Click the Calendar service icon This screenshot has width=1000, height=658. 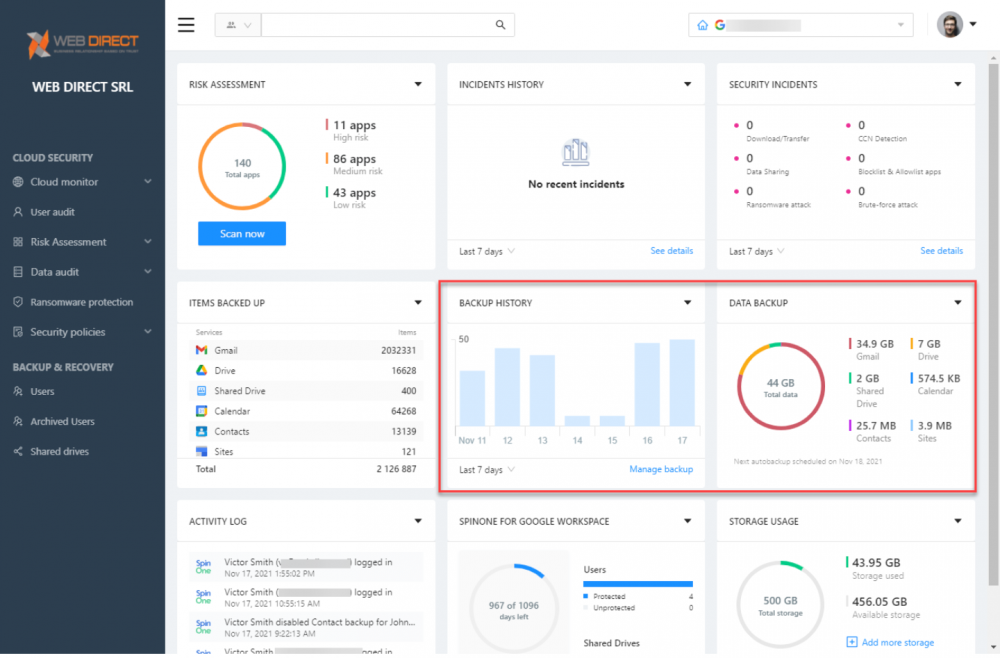click(x=201, y=411)
